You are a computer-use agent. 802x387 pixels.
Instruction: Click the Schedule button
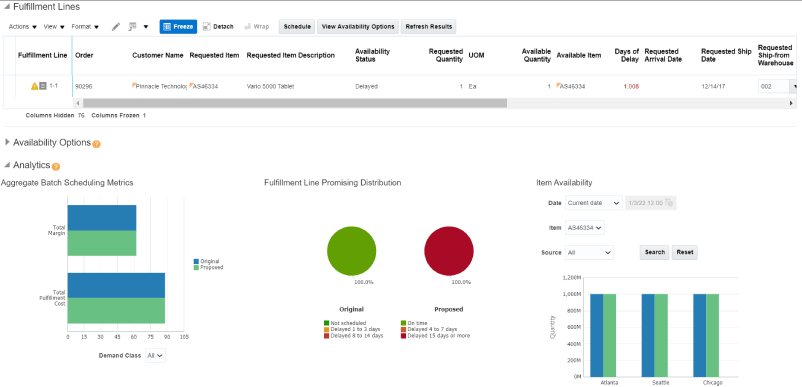pyautogui.click(x=297, y=27)
